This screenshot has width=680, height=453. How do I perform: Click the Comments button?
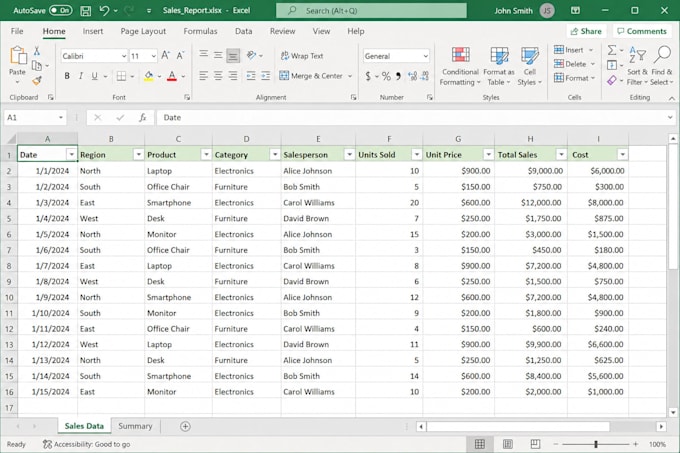point(641,31)
